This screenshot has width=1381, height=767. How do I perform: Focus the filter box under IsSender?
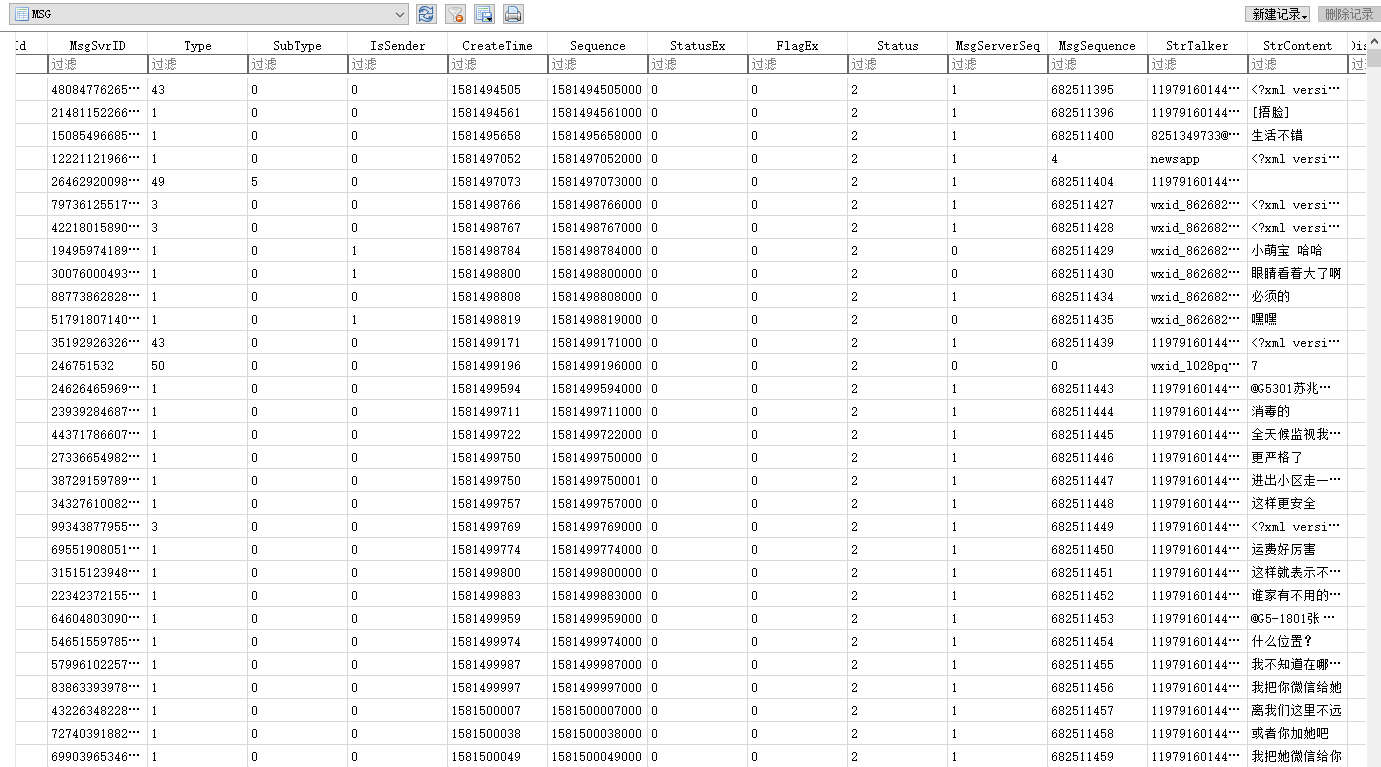(x=398, y=64)
